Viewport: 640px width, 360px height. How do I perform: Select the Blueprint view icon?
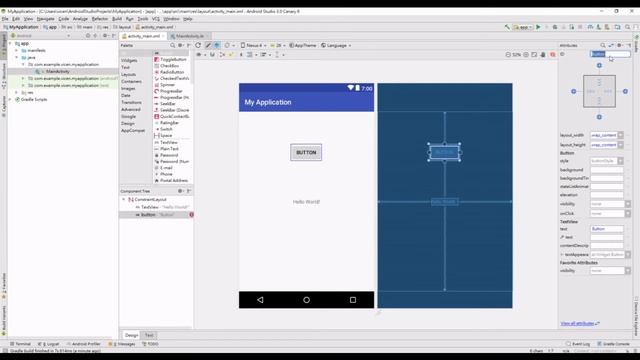[217, 45]
